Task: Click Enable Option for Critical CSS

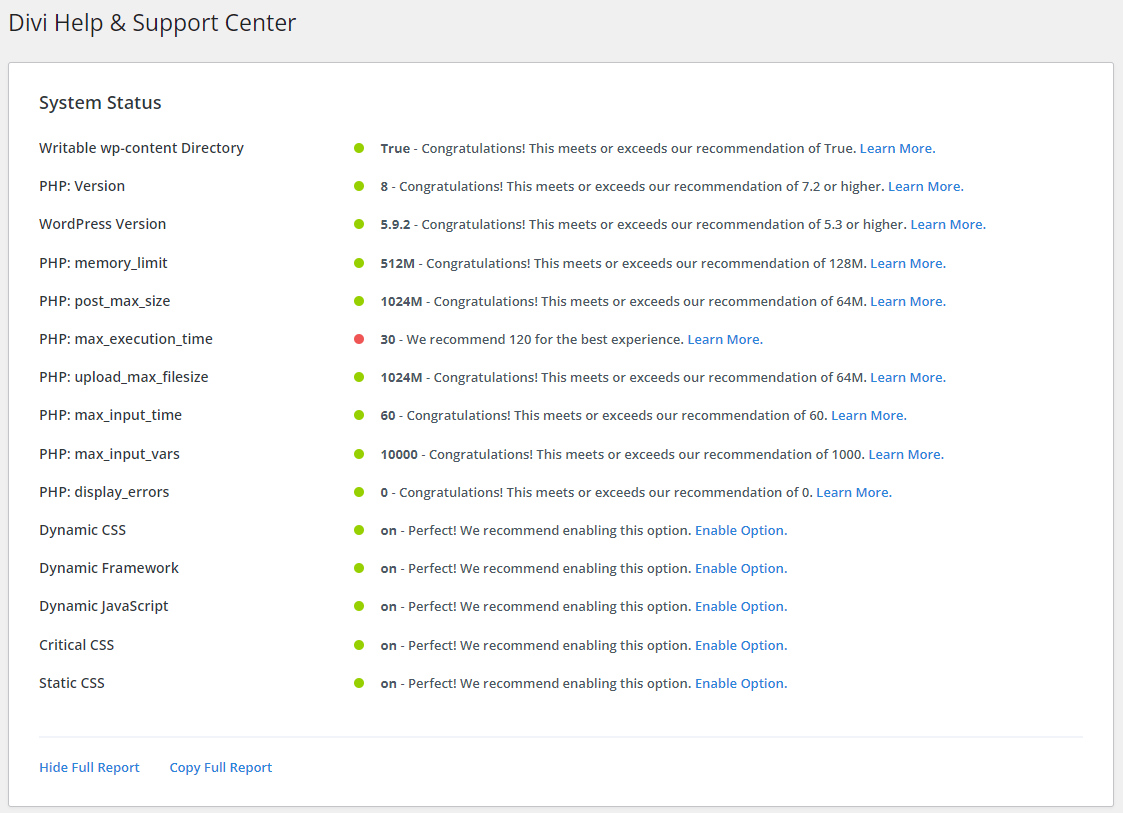Action: [x=741, y=645]
